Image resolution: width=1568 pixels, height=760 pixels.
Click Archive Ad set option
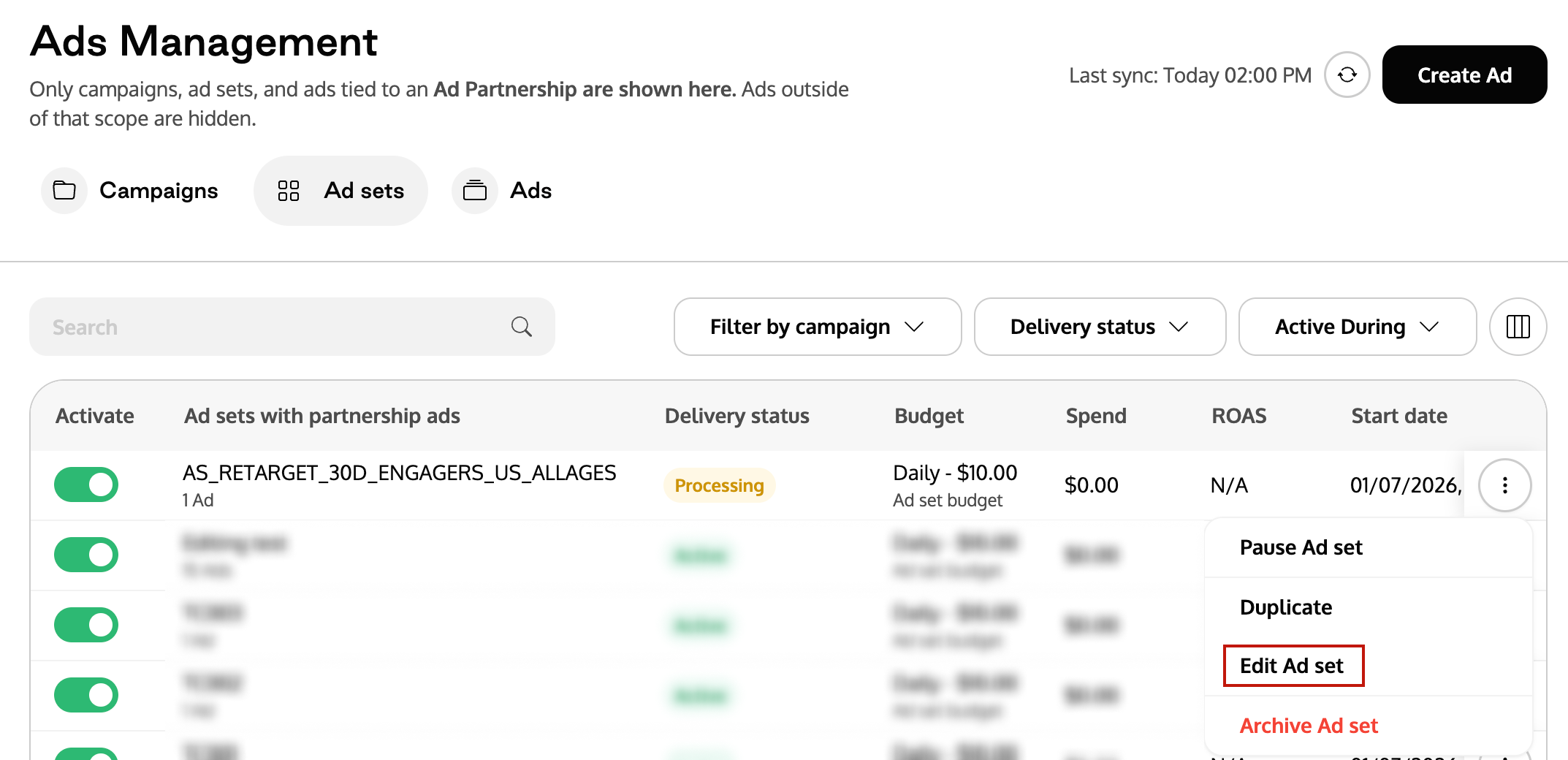point(1309,726)
